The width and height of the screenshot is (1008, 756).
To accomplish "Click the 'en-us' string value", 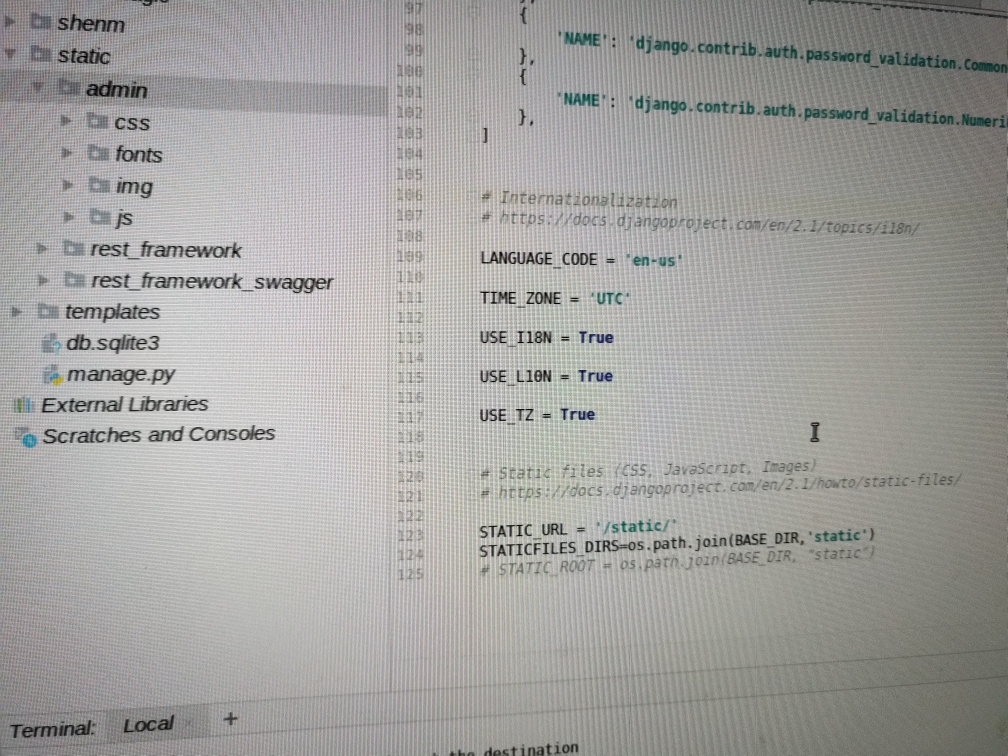I will coord(654,260).
